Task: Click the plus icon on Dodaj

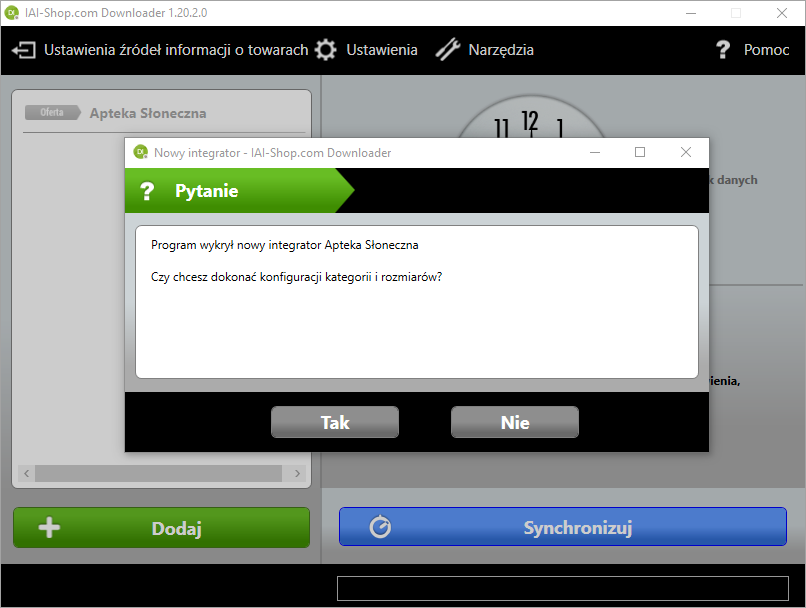Action: [49, 527]
